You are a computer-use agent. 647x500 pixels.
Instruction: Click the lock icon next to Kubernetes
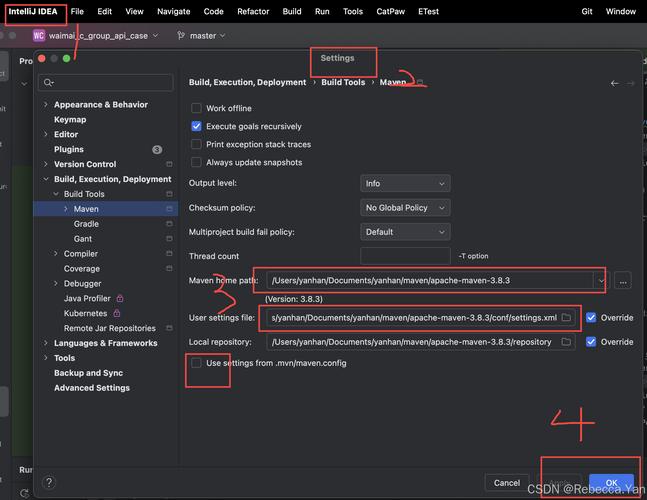116,313
